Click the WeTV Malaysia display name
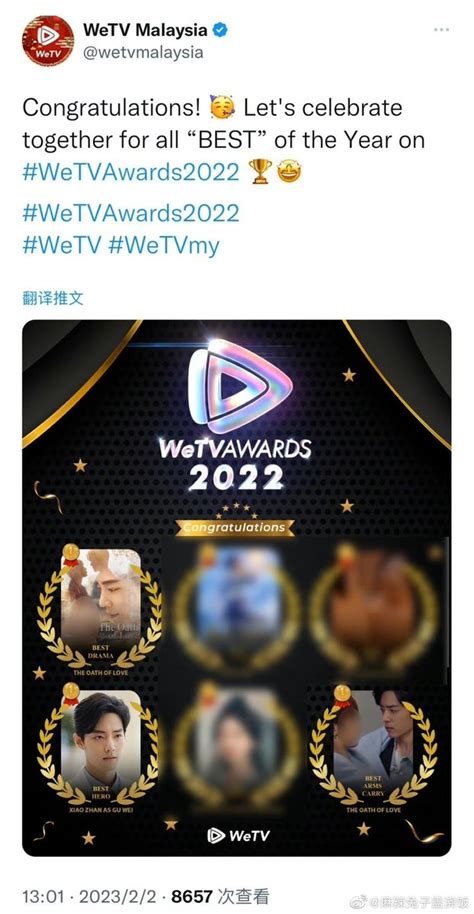Viewport: 474px width, 914px height. [145, 29]
